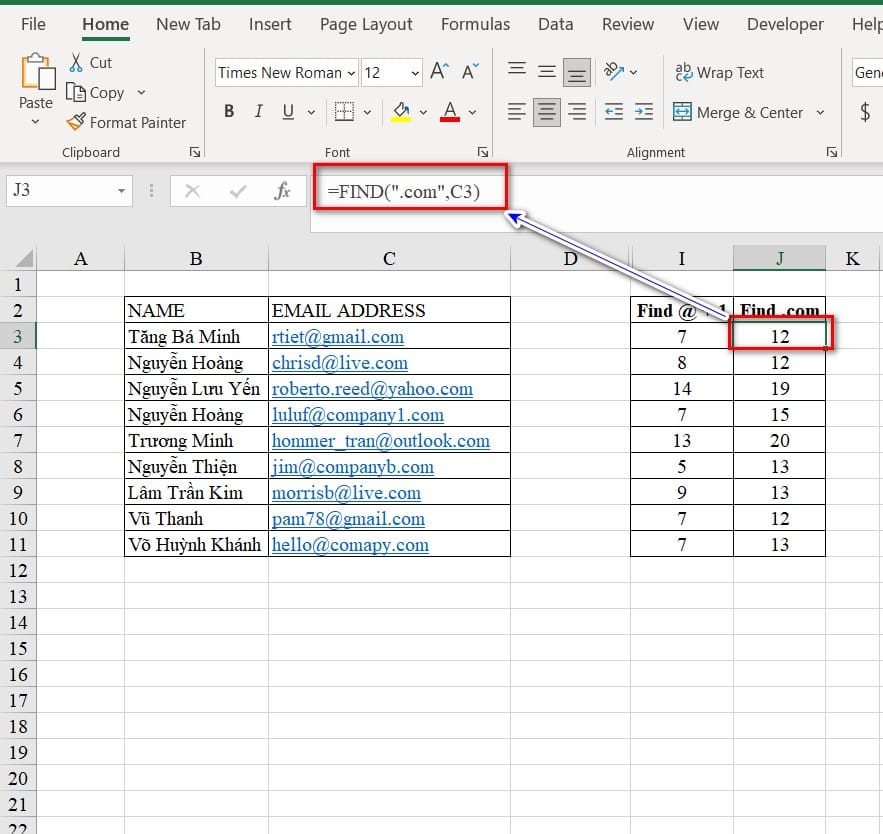The image size is (883, 834).
Task: Expand the font size 12 dropdown
Action: click(415, 73)
